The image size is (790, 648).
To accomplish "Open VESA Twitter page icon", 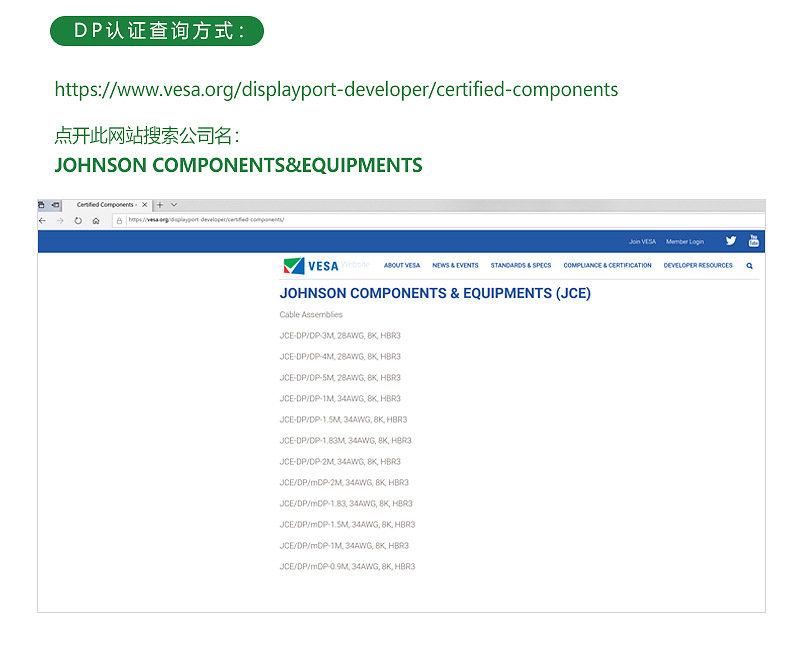I will pyautogui.click(x=731, y=241).
